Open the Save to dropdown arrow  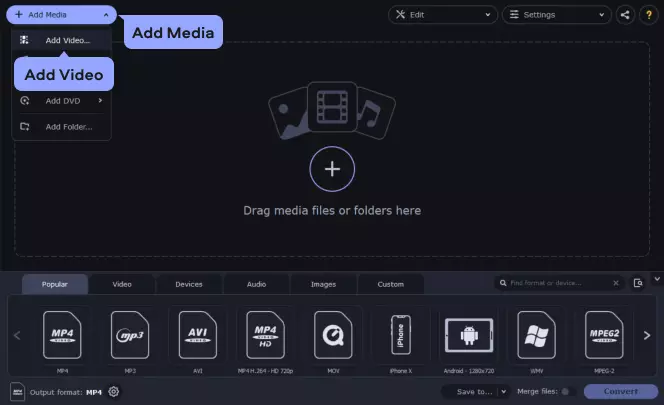[x=504, y=391]
